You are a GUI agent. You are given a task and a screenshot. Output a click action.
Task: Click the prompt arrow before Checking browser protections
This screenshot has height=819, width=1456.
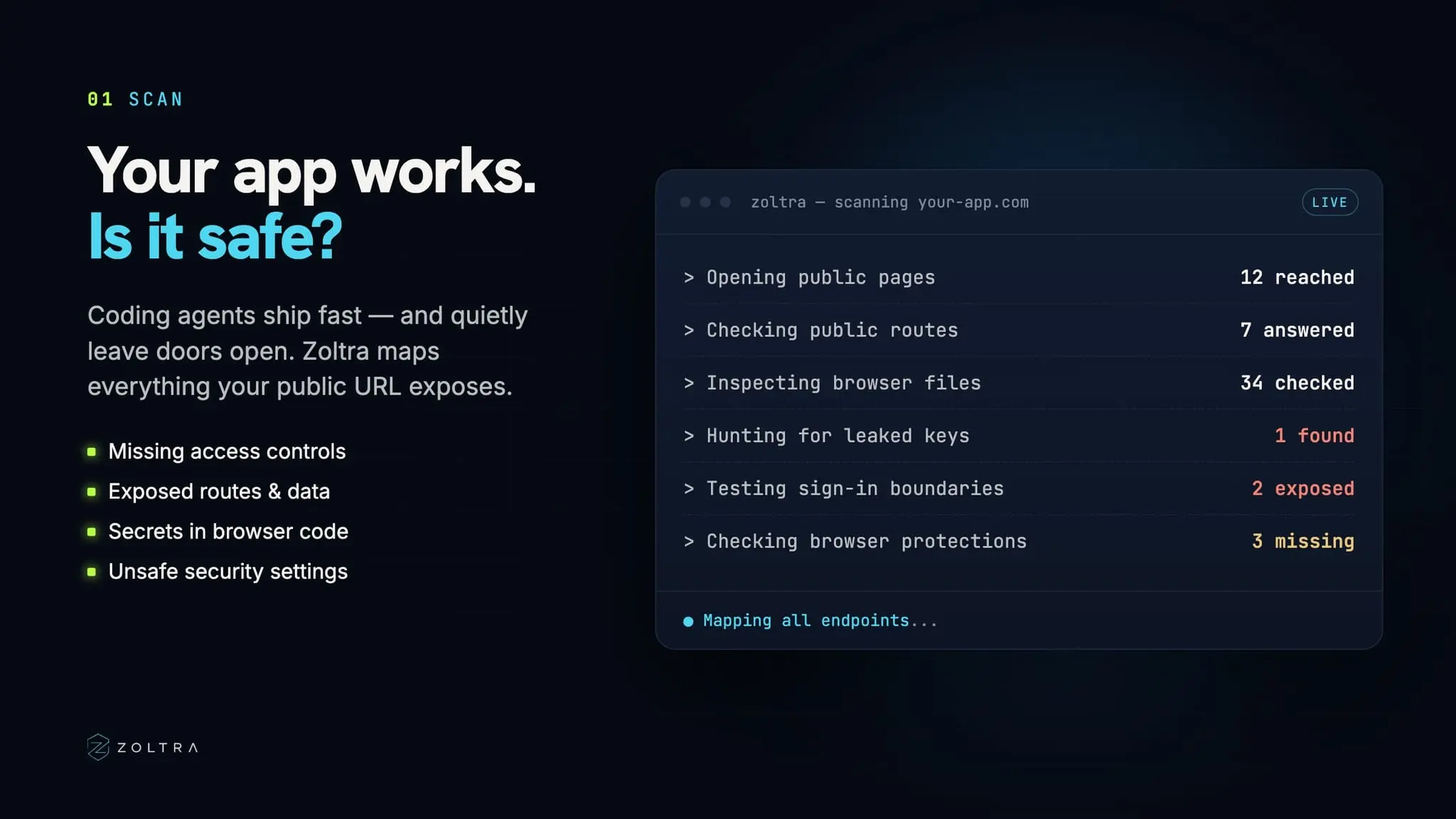(x=688, y=541)
